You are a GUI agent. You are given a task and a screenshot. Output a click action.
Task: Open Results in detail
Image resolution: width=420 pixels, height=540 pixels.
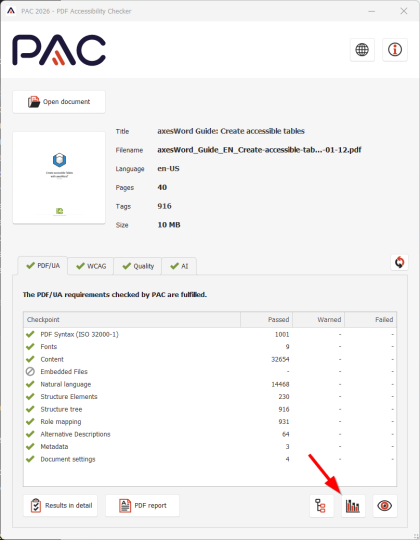click(x=60, y=505)
